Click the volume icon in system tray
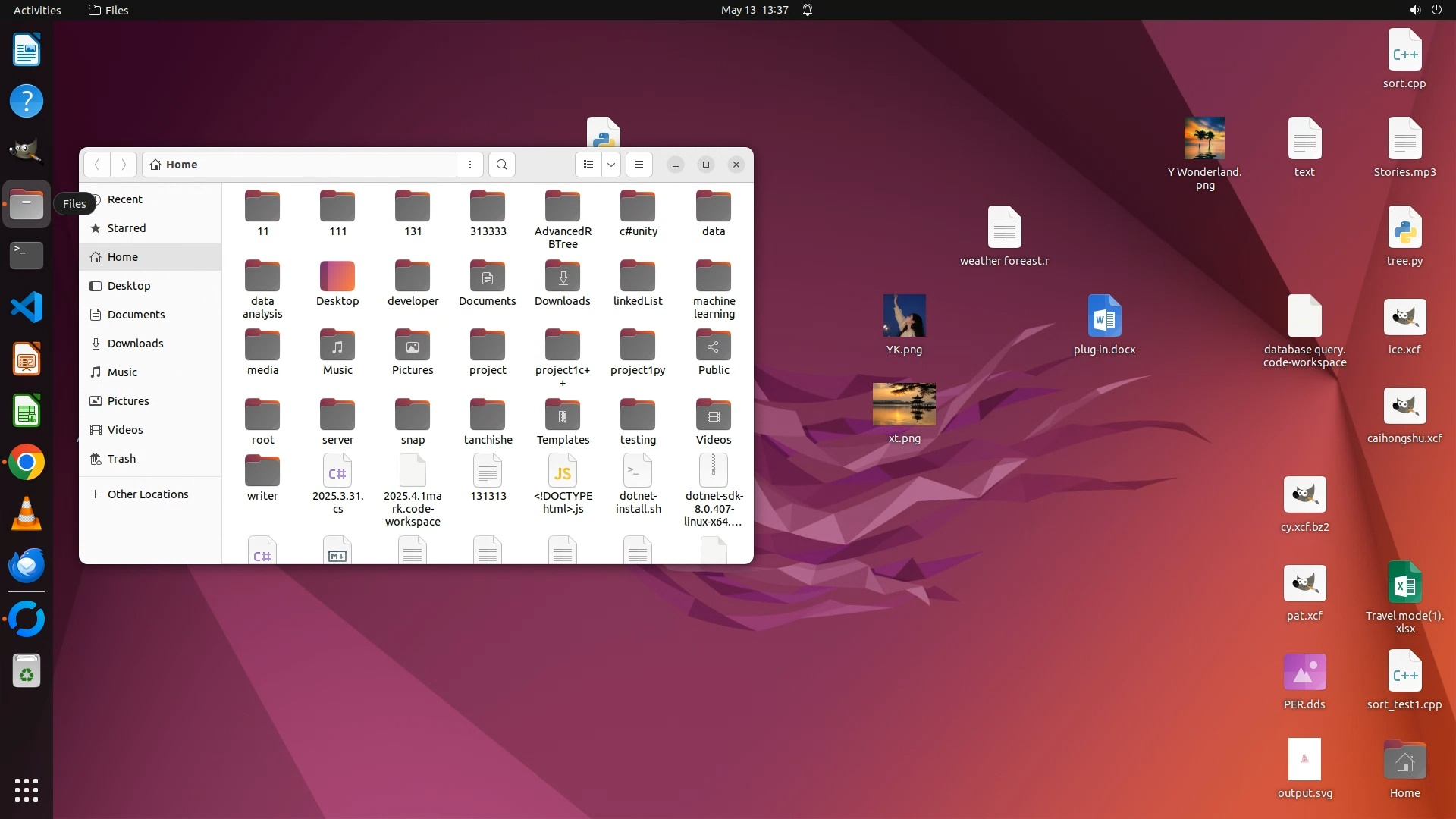The image size is (1456, 819). point(1414,10)
